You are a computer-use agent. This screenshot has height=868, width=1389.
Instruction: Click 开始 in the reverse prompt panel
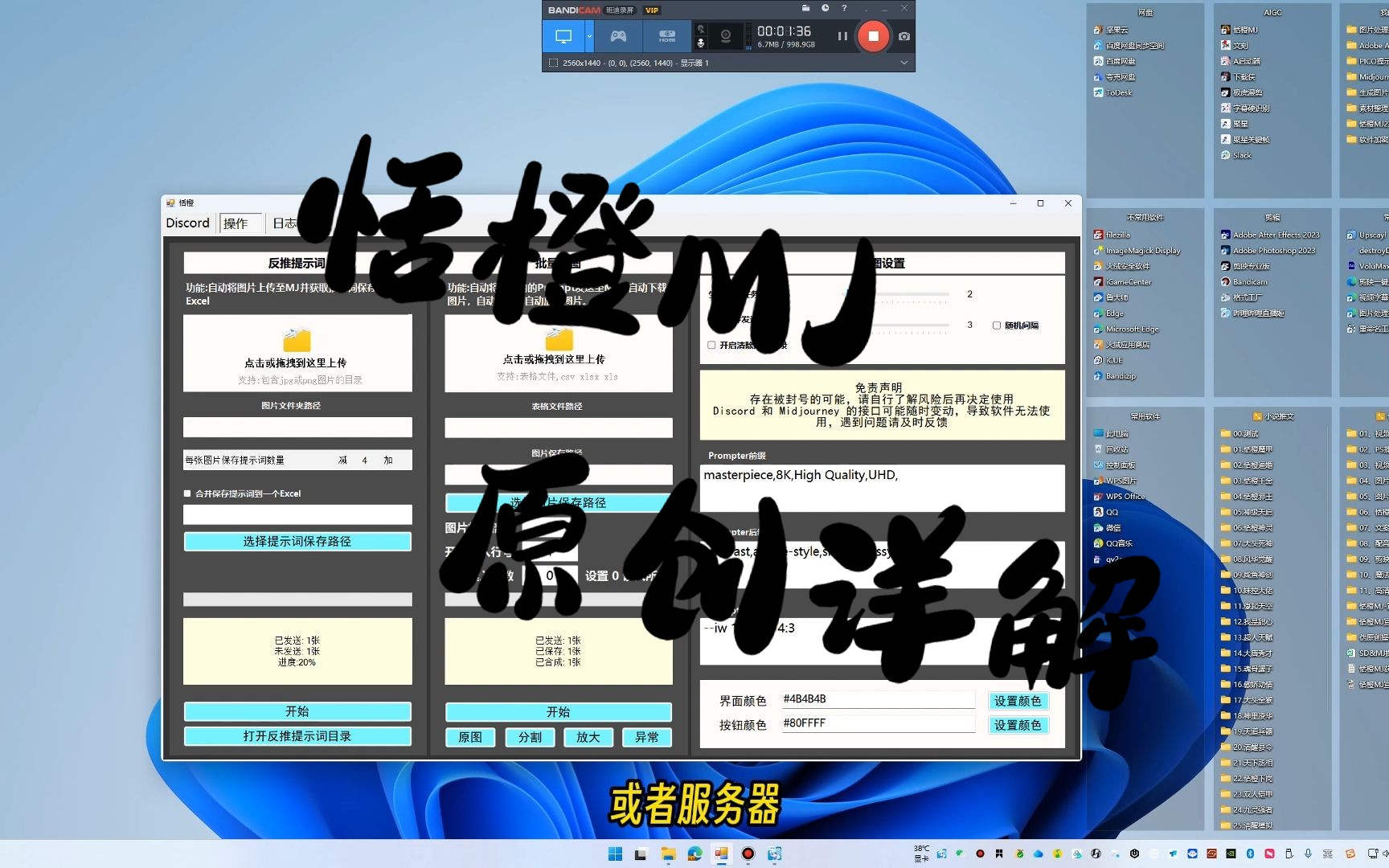click(x=297, y=711)
